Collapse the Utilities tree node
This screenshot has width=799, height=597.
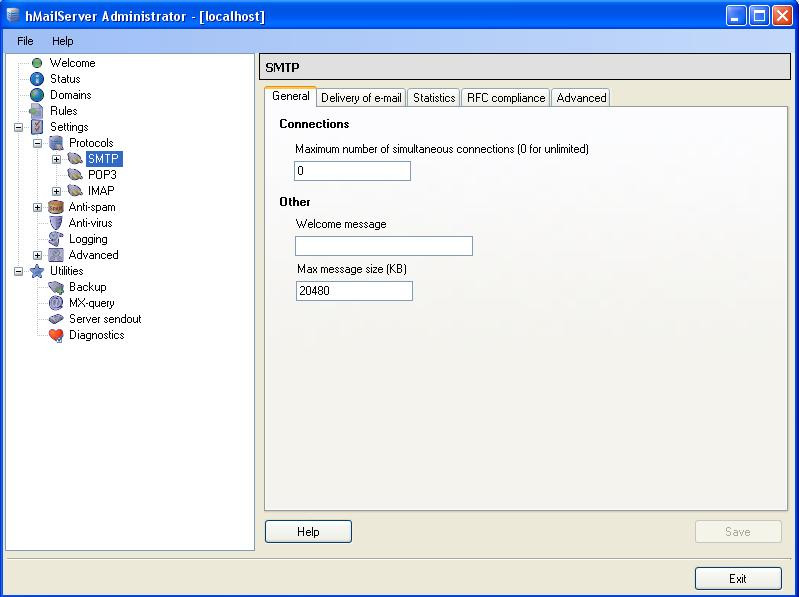pos(18,272)
